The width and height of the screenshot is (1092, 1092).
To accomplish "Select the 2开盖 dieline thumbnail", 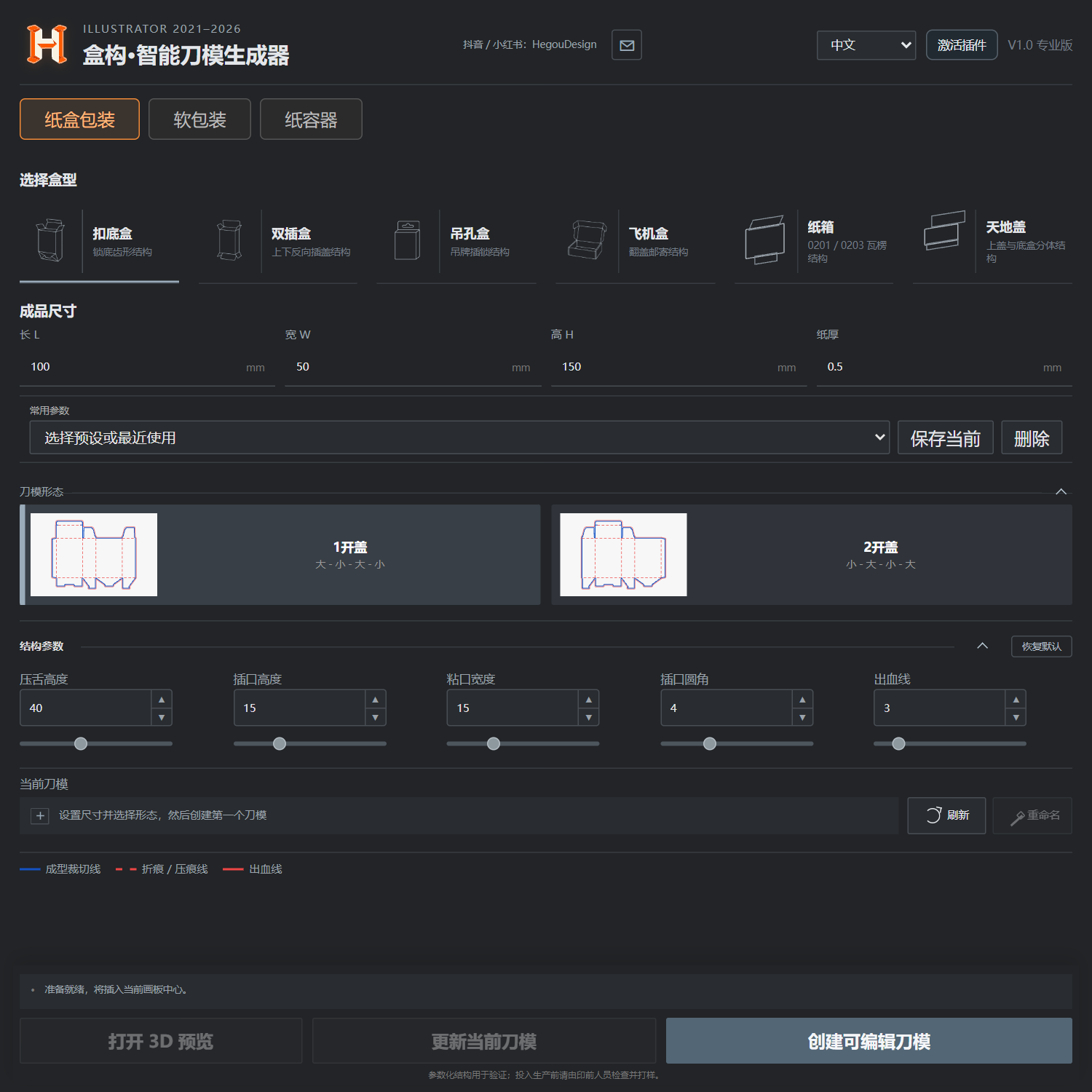I will (623, 555).
